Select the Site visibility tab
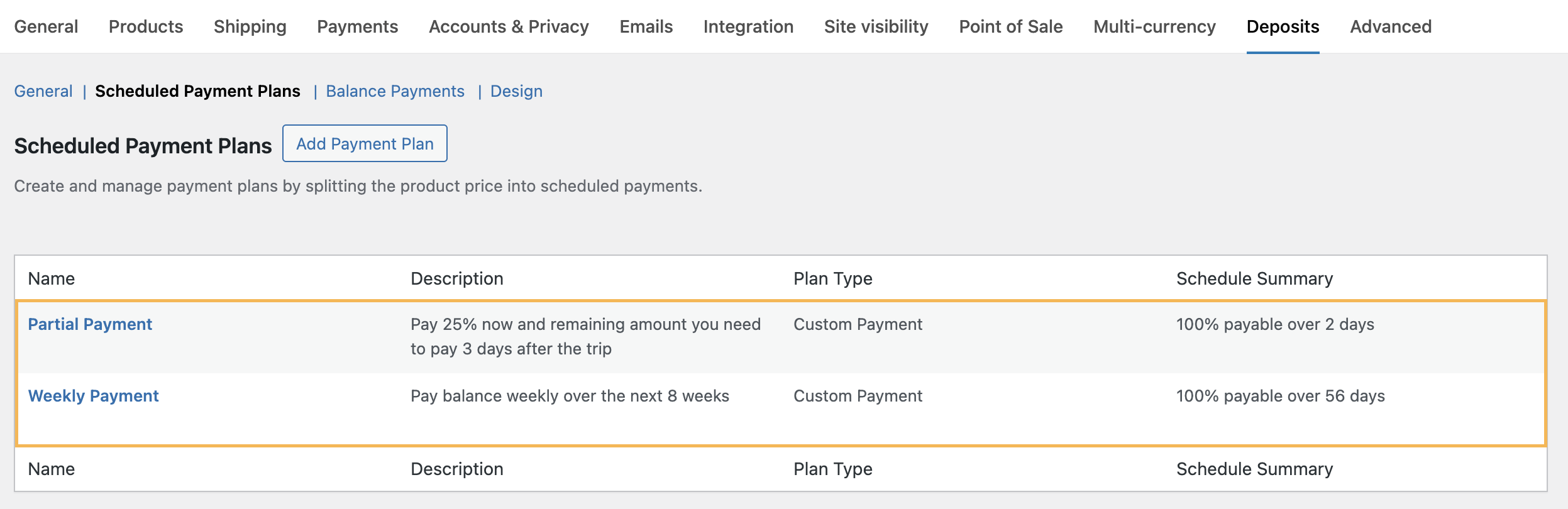 pos(876,26)
